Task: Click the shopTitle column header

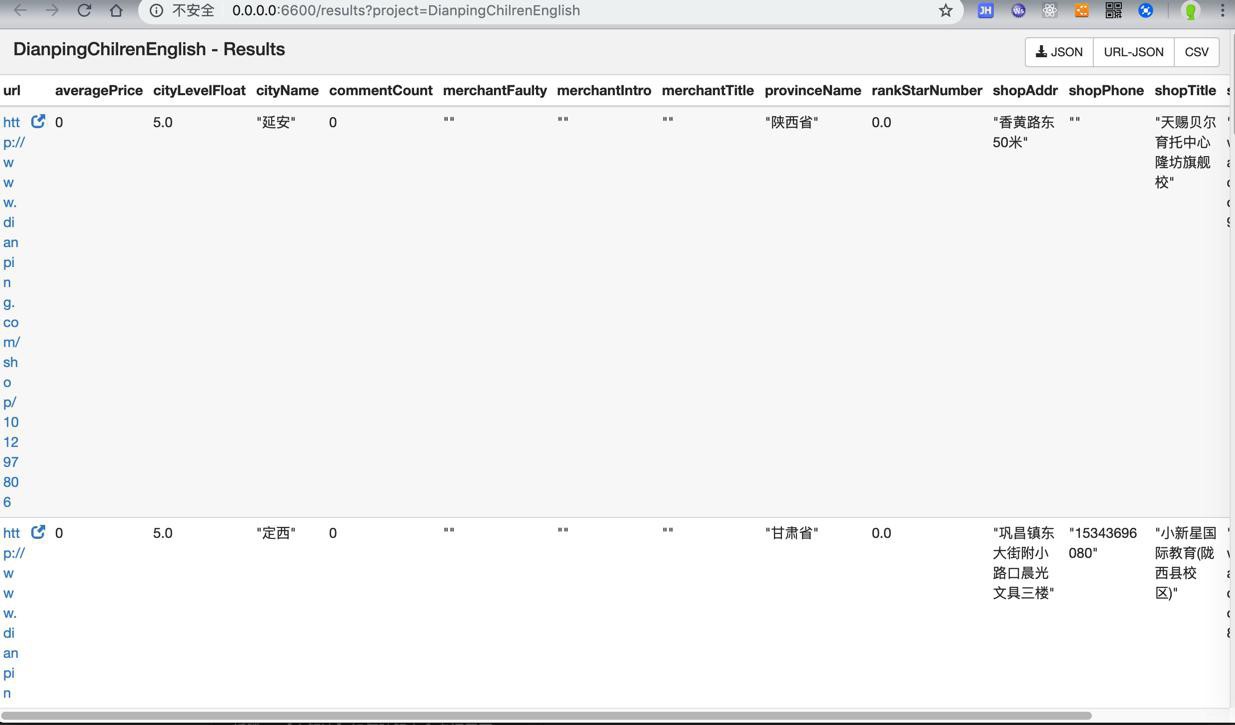Action: tap(1185, 90)
